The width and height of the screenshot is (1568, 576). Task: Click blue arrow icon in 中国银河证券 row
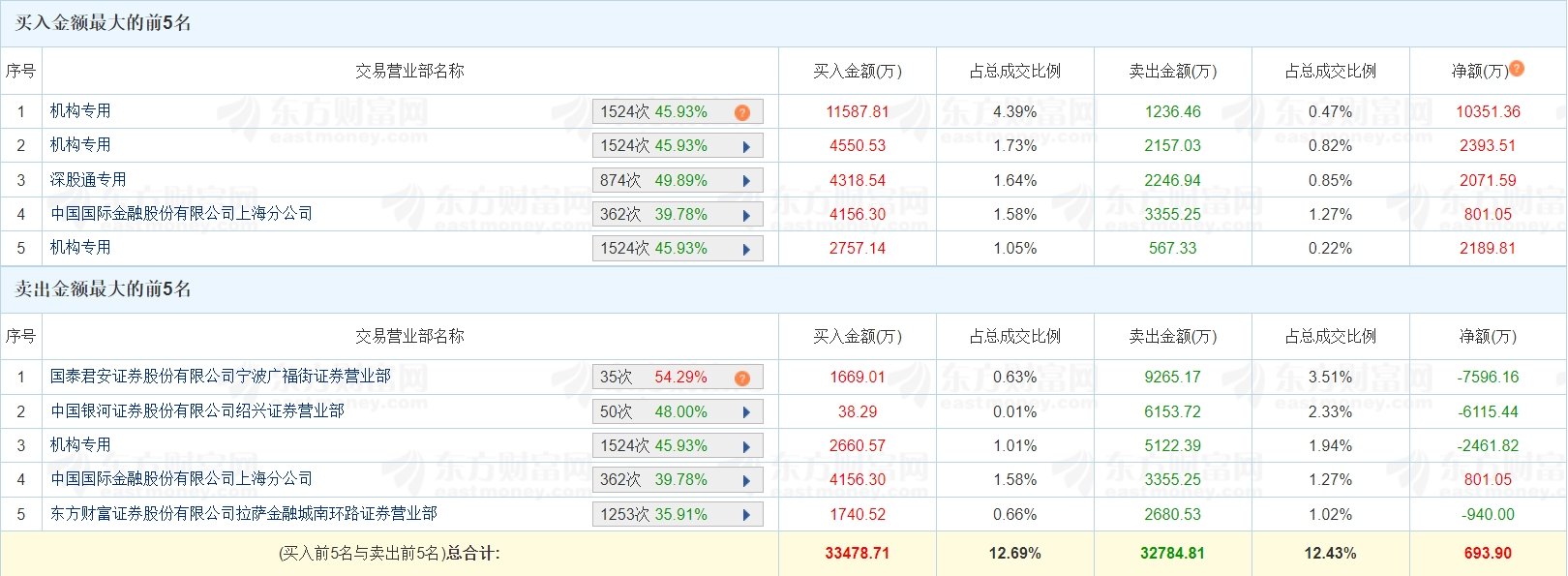coord(746,412)
